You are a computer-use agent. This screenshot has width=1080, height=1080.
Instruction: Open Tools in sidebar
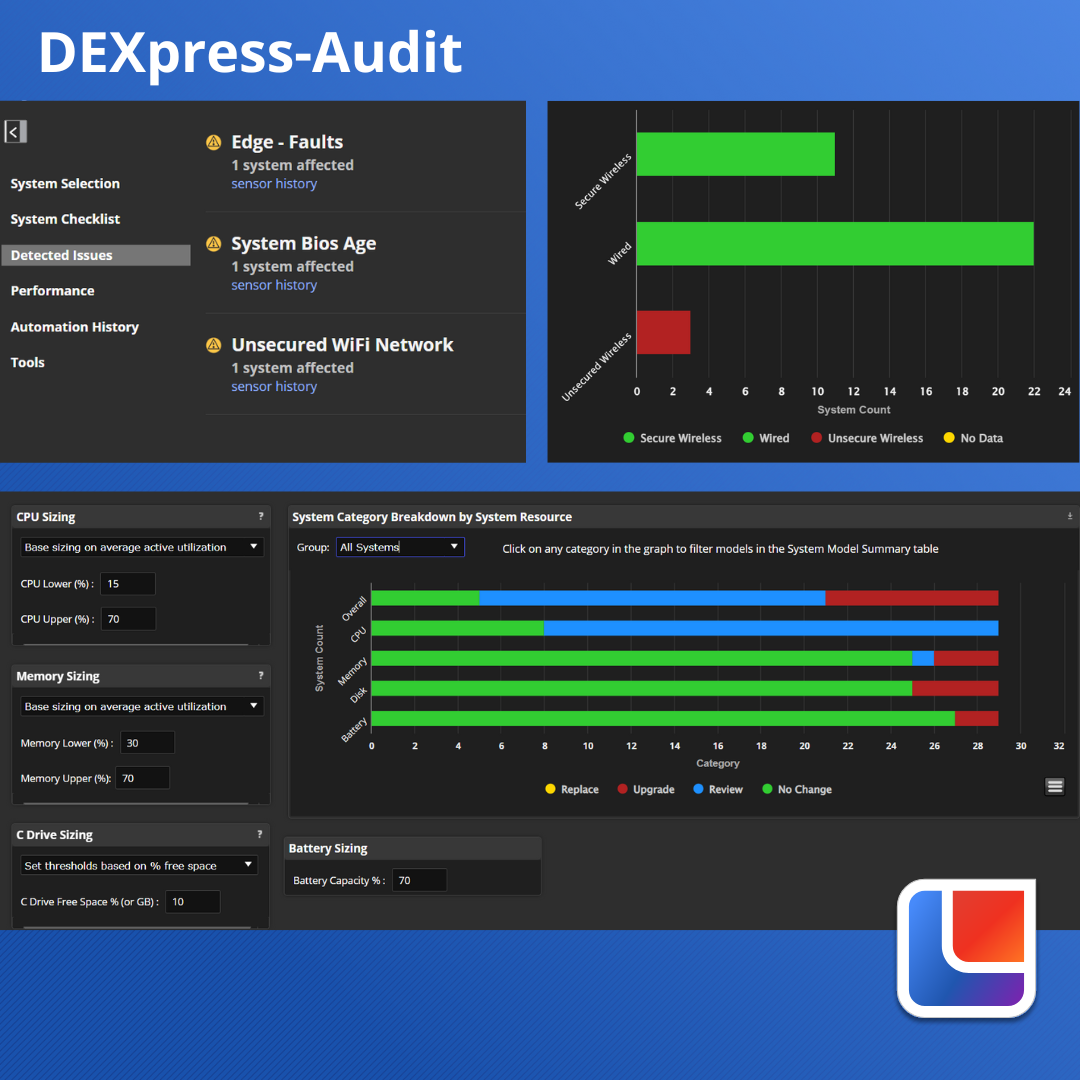(x=28, y=362)
